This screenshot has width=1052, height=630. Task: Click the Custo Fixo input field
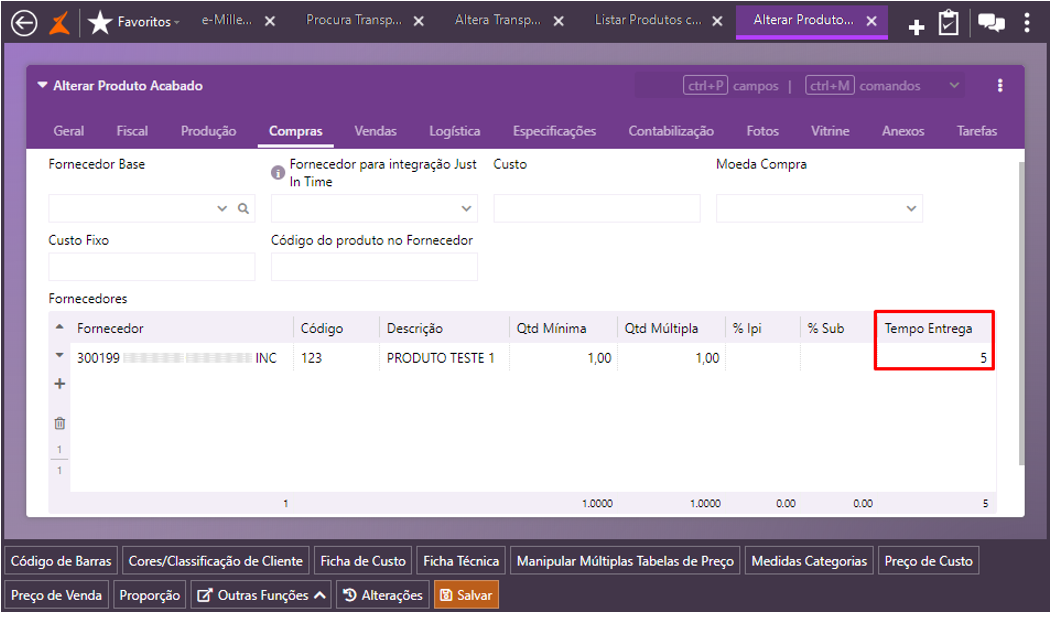click(x=152, y=267)
